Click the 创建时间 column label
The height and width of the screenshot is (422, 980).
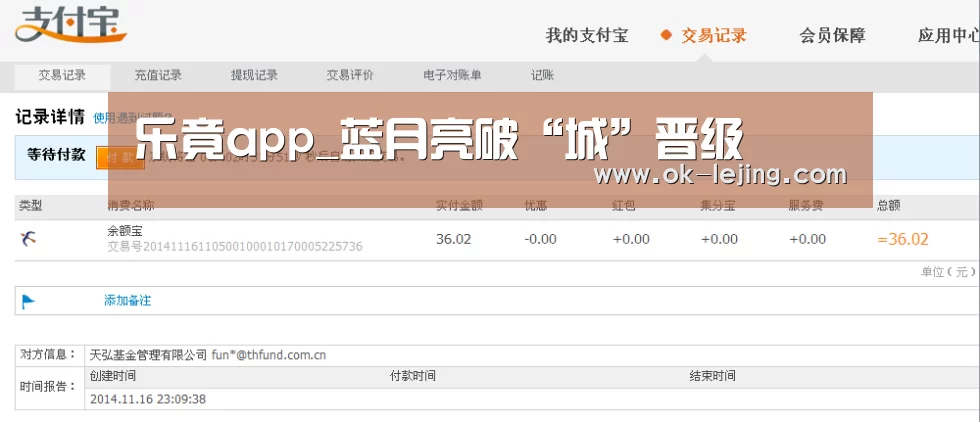tap(112, 376)
